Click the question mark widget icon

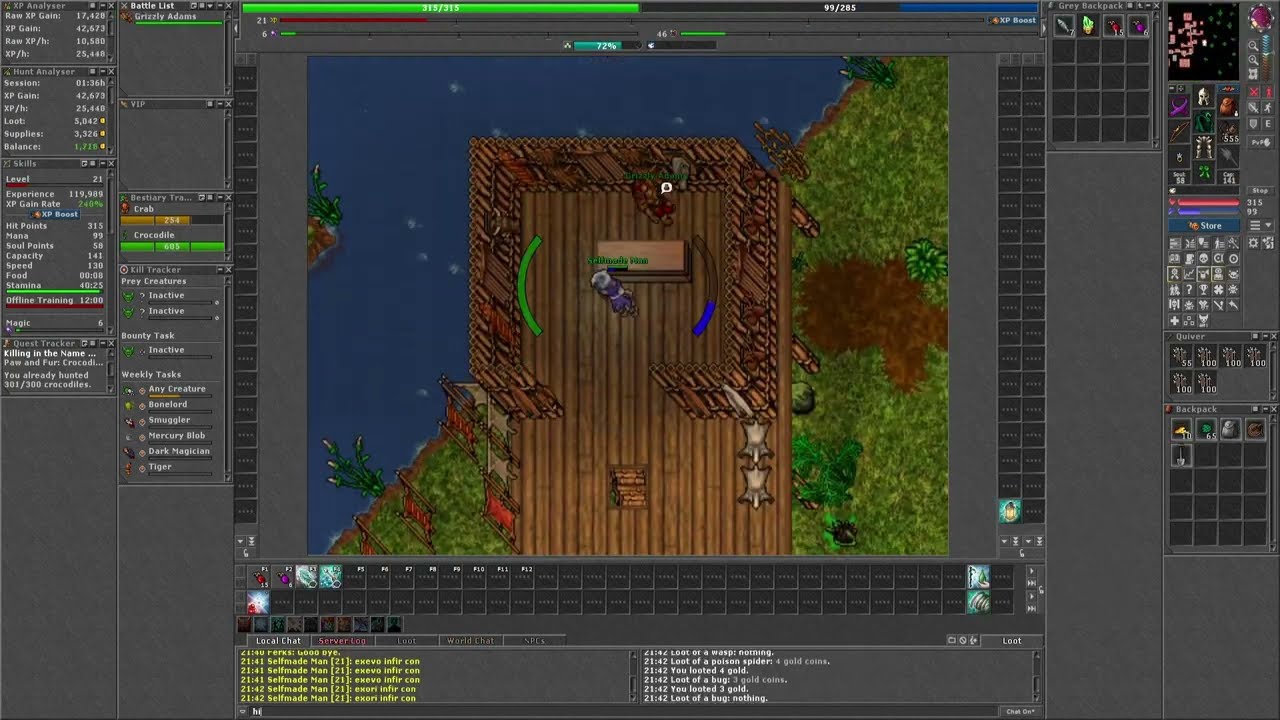1189,289
